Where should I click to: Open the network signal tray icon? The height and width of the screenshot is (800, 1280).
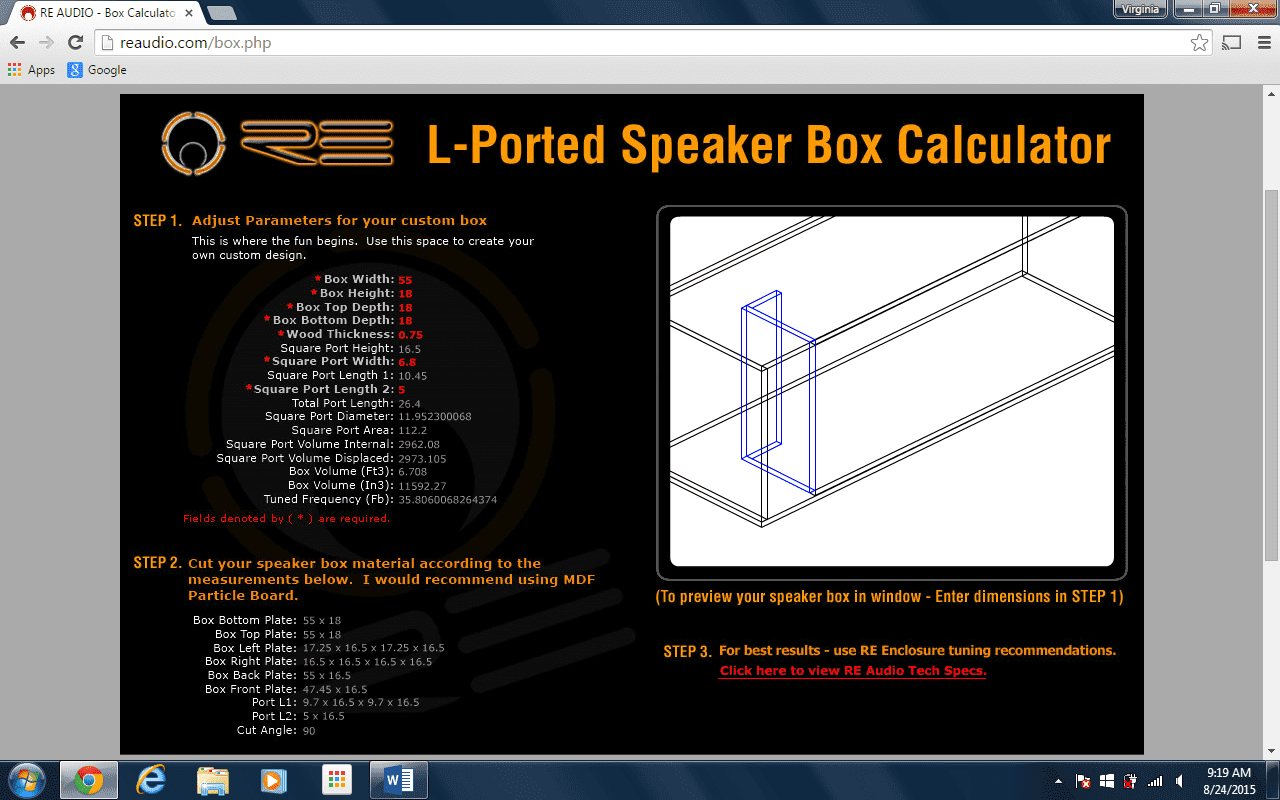[1155, 781]
